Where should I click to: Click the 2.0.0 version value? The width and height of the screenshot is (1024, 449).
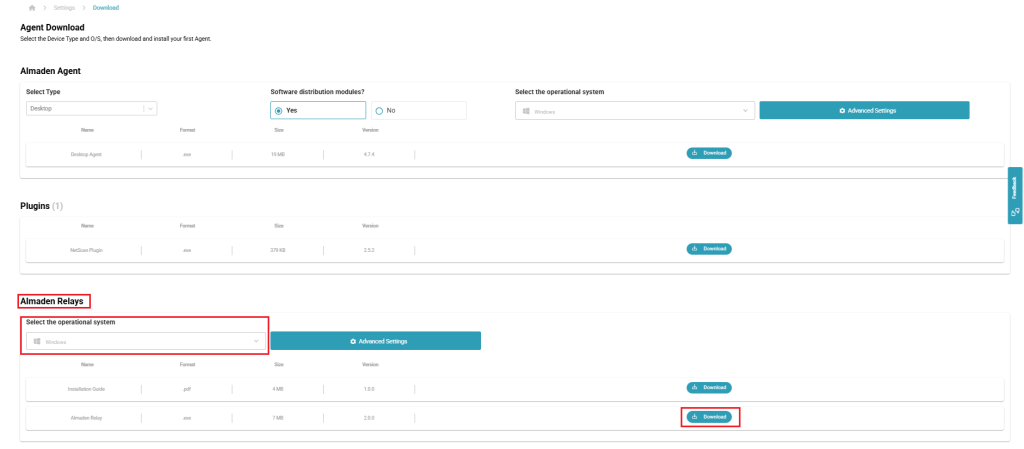(x=370, y=417)
